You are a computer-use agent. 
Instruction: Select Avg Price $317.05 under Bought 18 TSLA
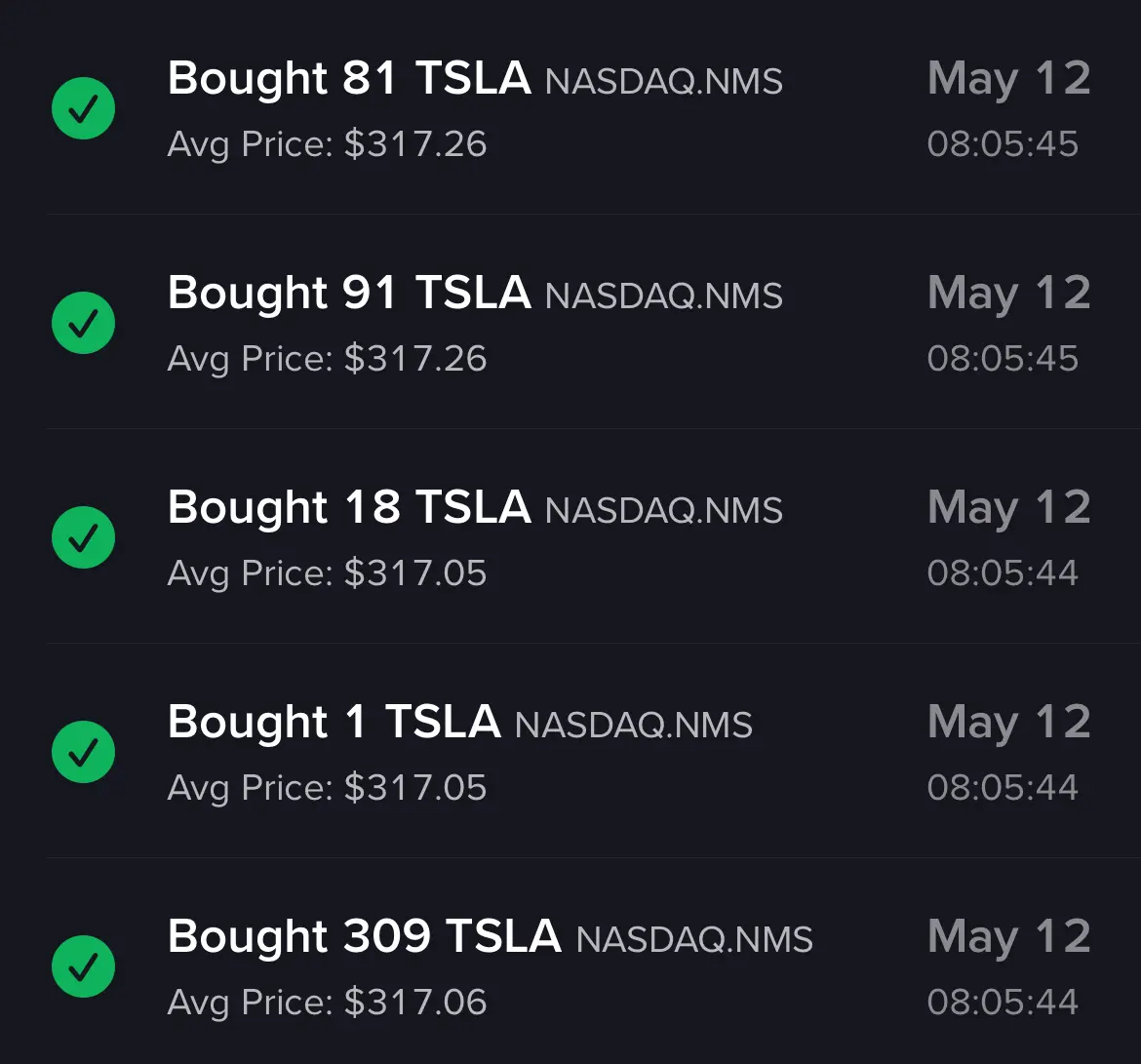click(327, 573)
